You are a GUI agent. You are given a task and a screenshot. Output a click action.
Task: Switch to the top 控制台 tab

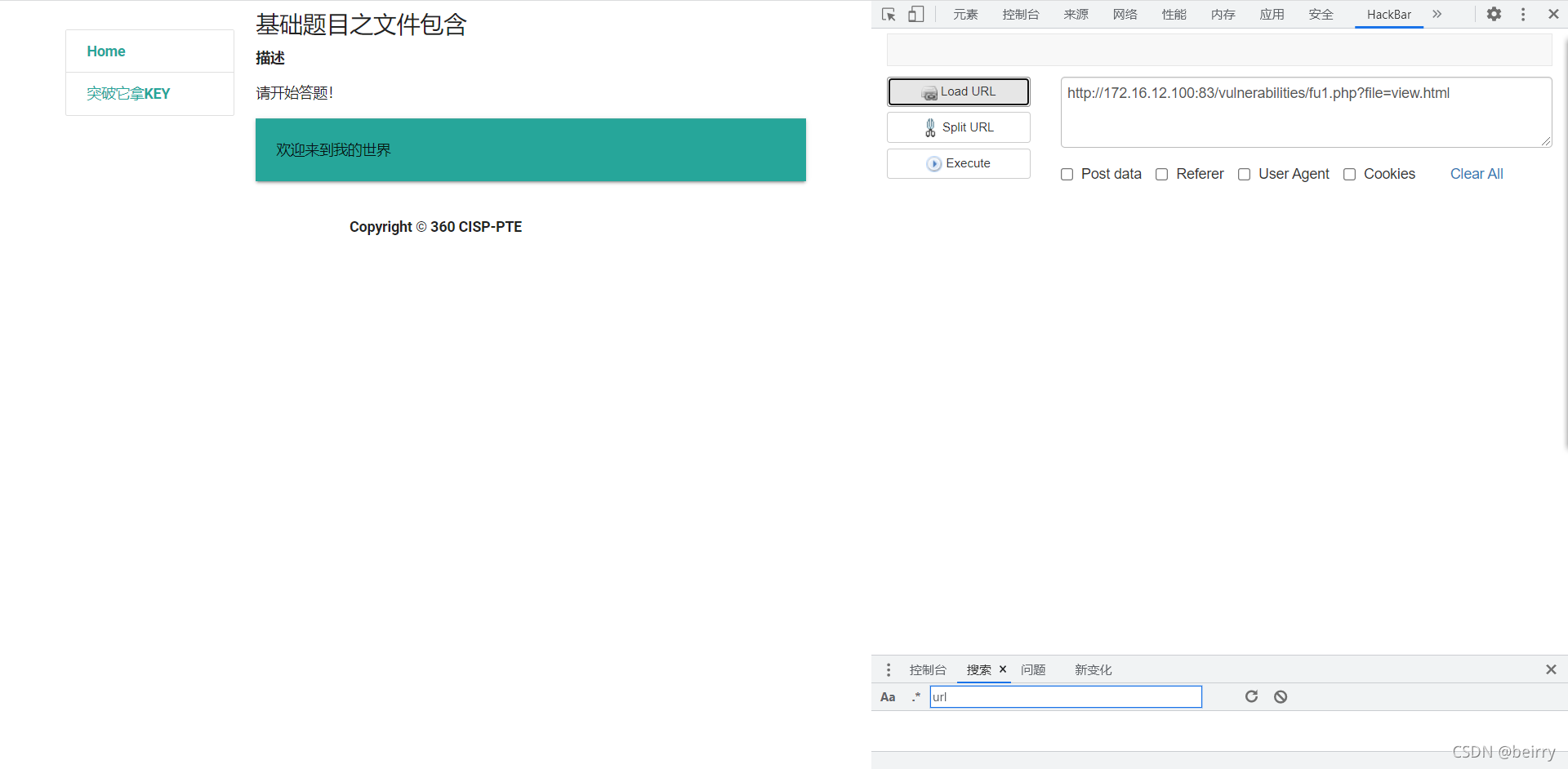tap(1021, 15)
